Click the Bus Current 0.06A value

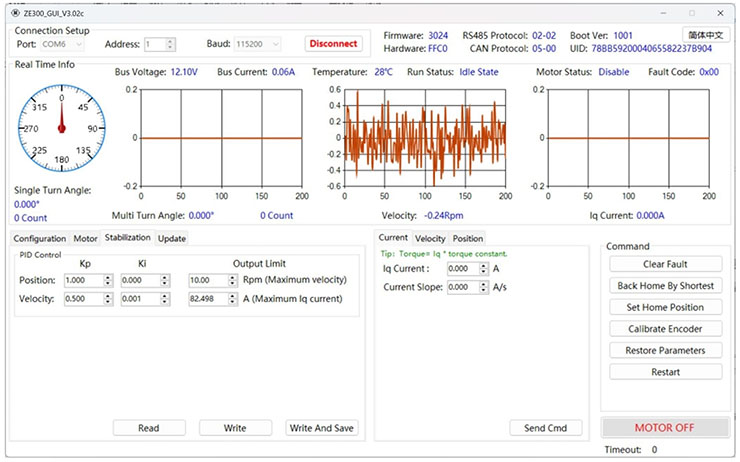click(x=283, y=72)
